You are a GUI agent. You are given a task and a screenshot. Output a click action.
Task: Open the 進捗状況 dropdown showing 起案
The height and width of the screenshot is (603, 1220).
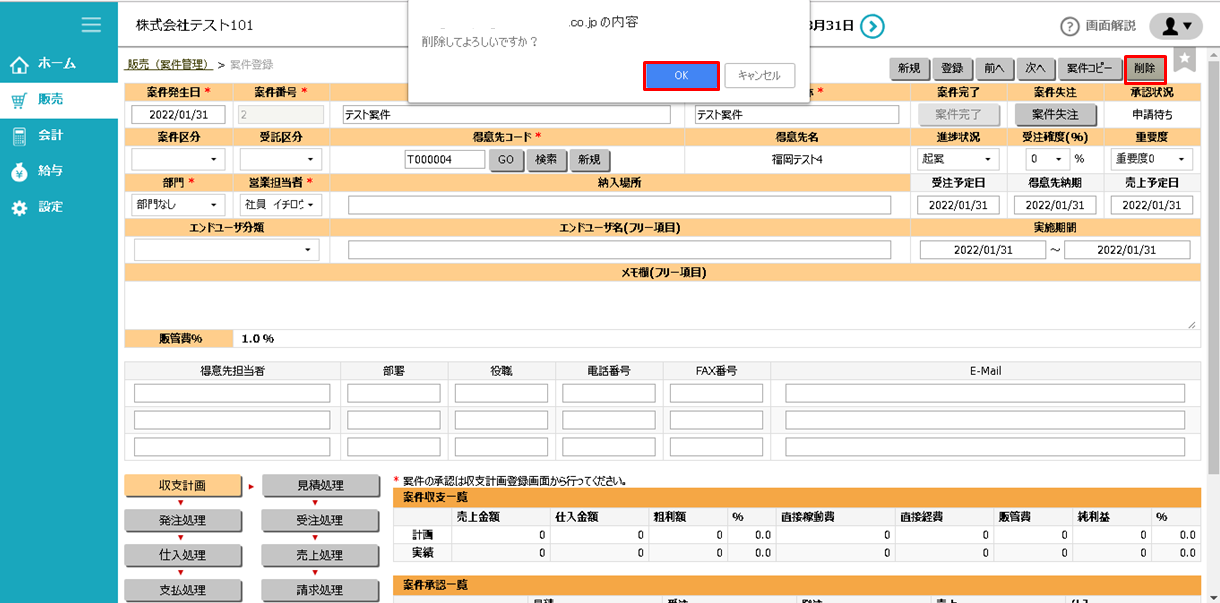(x=956, y=158)
